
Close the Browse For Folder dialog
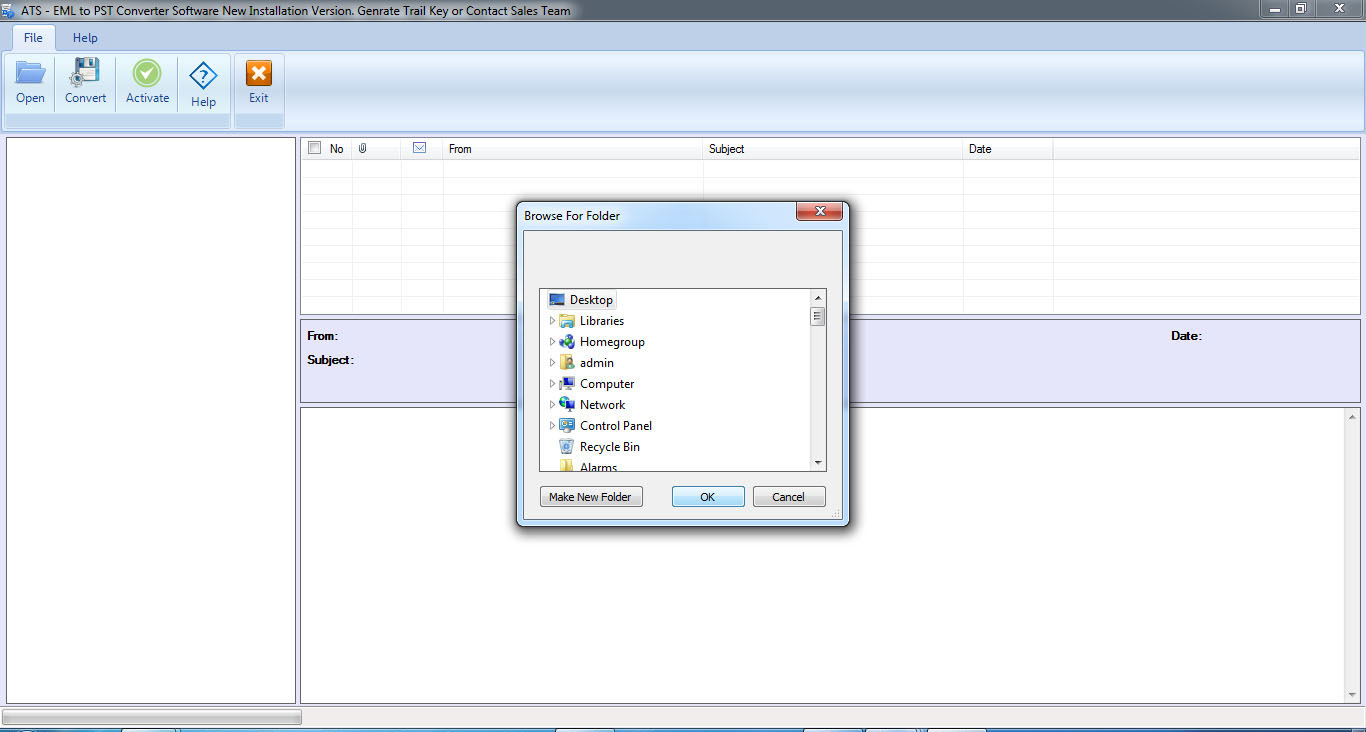point(820,211)
